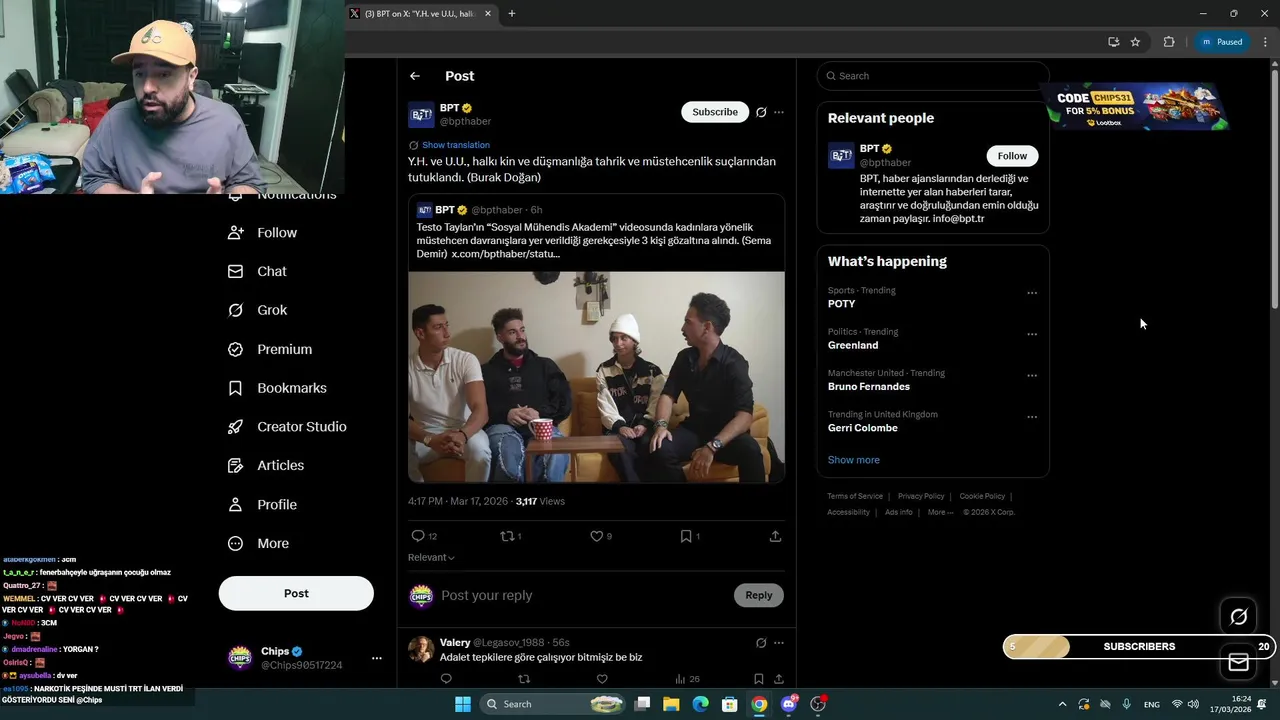Follow BPT in Relevant people
The height and width of the screenshot is (720, 1280).
pyautogui.click(x=1012, y=156)
